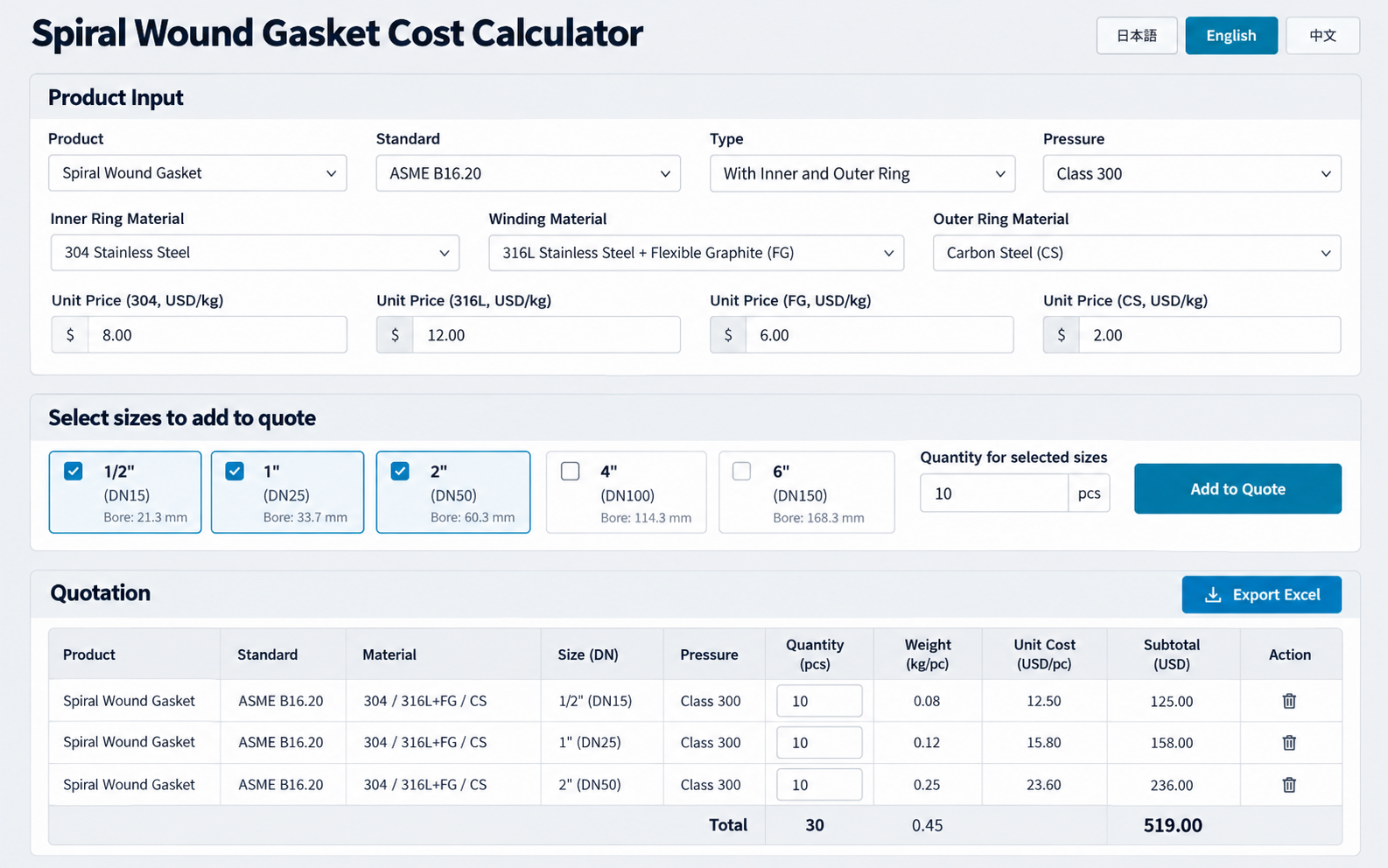
Task: Edit quantity in the 1/2" (DN15) row
Action: (x=819, y=701)
